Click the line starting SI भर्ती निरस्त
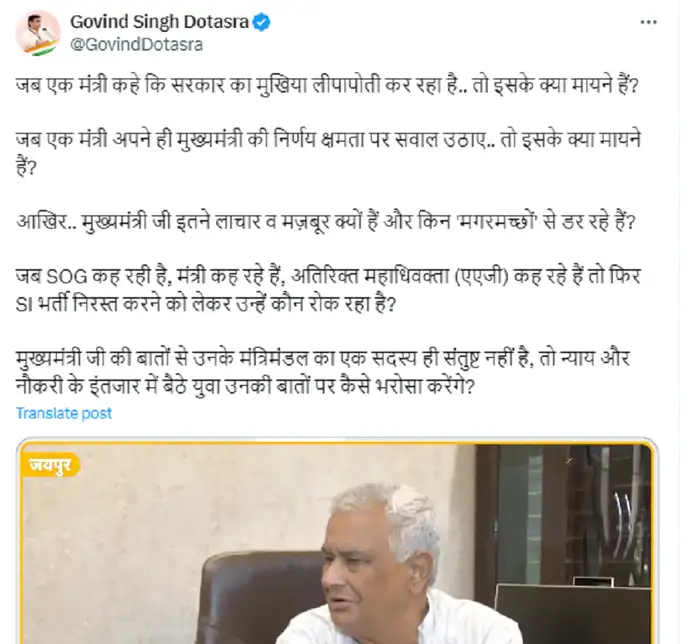Screen dimensions: 700x644 (x=206, y=304)
